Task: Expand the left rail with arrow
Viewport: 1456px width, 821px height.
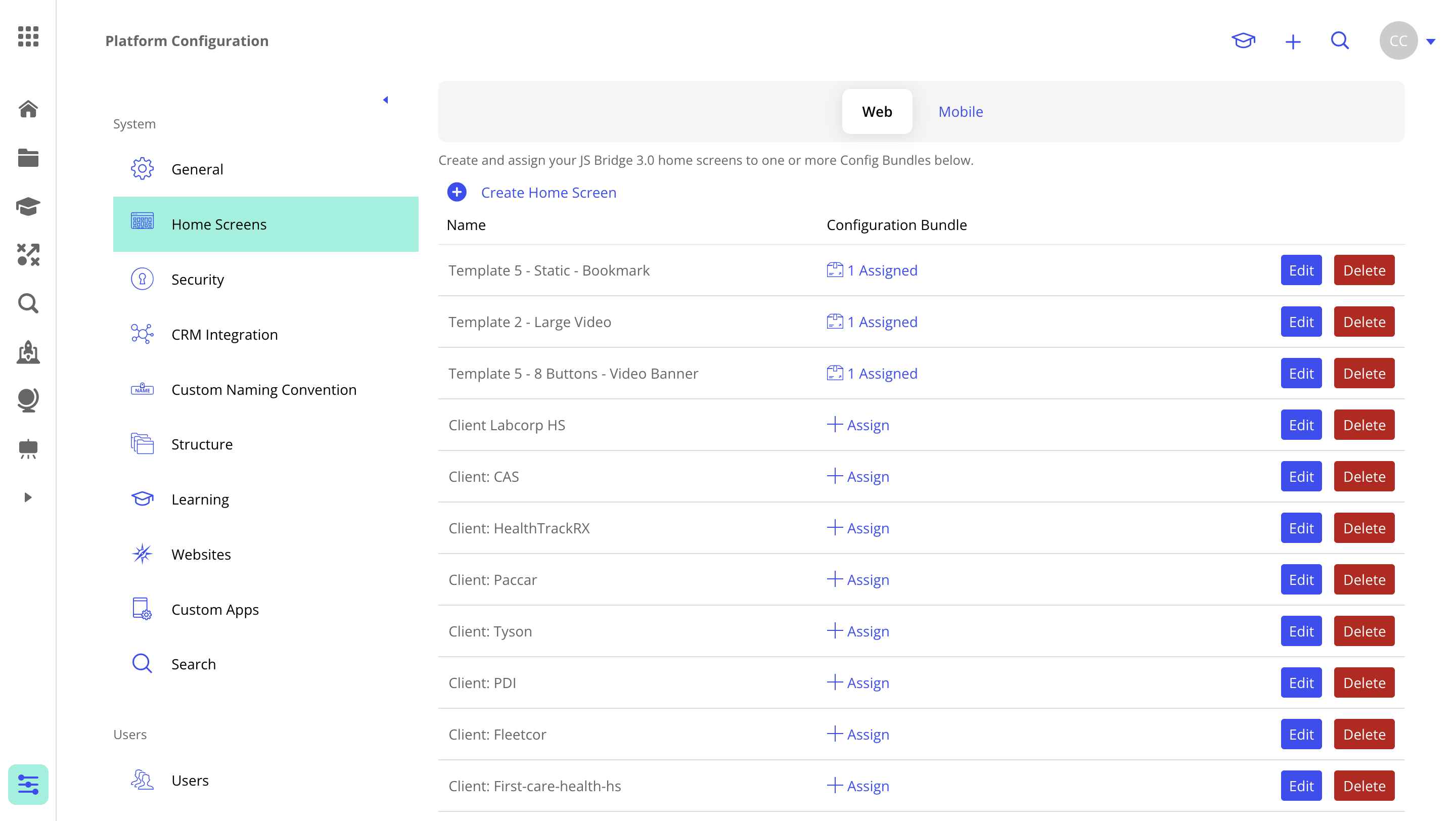Action: 28,497
